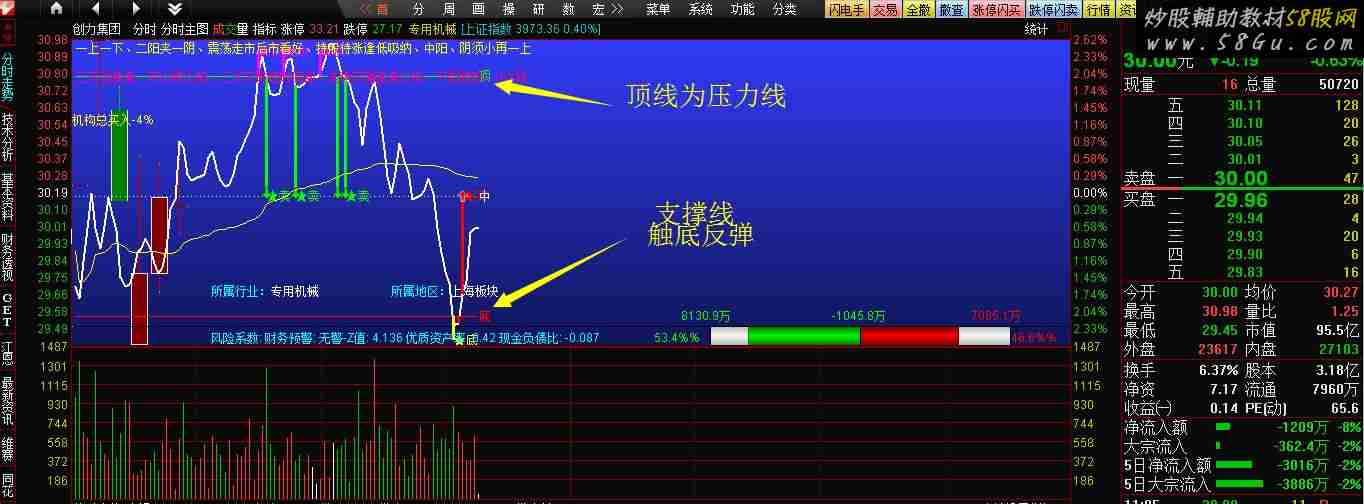Image resolution: width=1364 pixels, height=504 pixels.
Task: Click the 5日大宗流入 -3886万 row
Action: pyautogui.click(x=1241, y=484)
